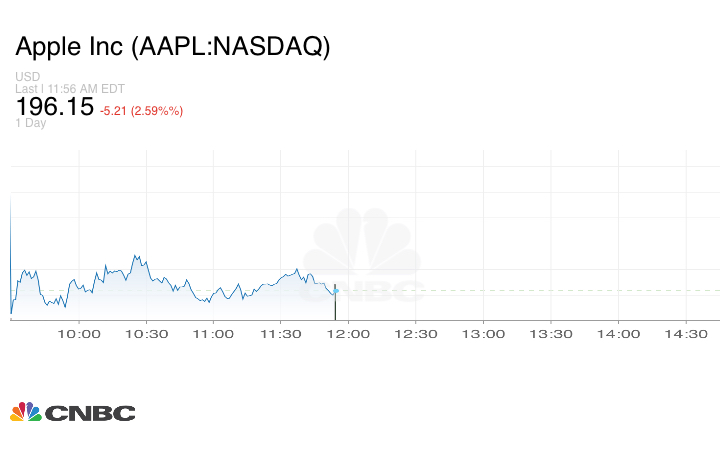This screenshot has height=450, width=720.
Task: Click the red -5.21 (2.59%) change text
Action: pos(141,110)
